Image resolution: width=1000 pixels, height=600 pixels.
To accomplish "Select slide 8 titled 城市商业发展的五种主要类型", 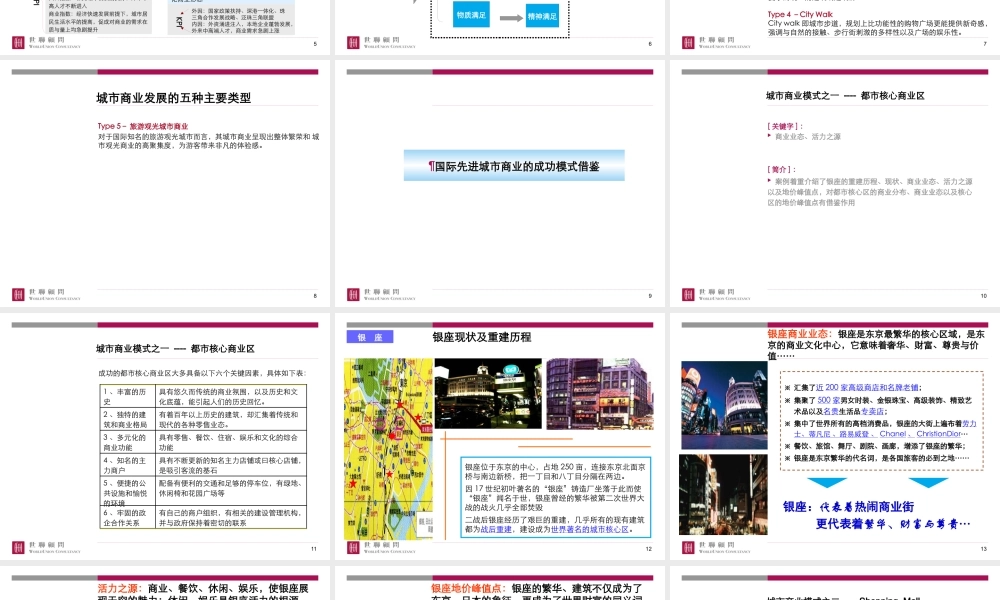I will (165, 184).
